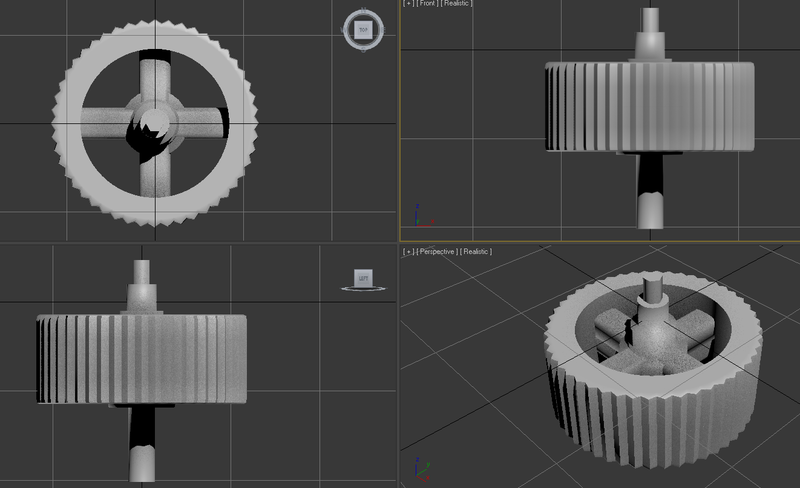Open the [+] menu in the Perspective viewport
The image size is (800, 488).
(408, 252)
